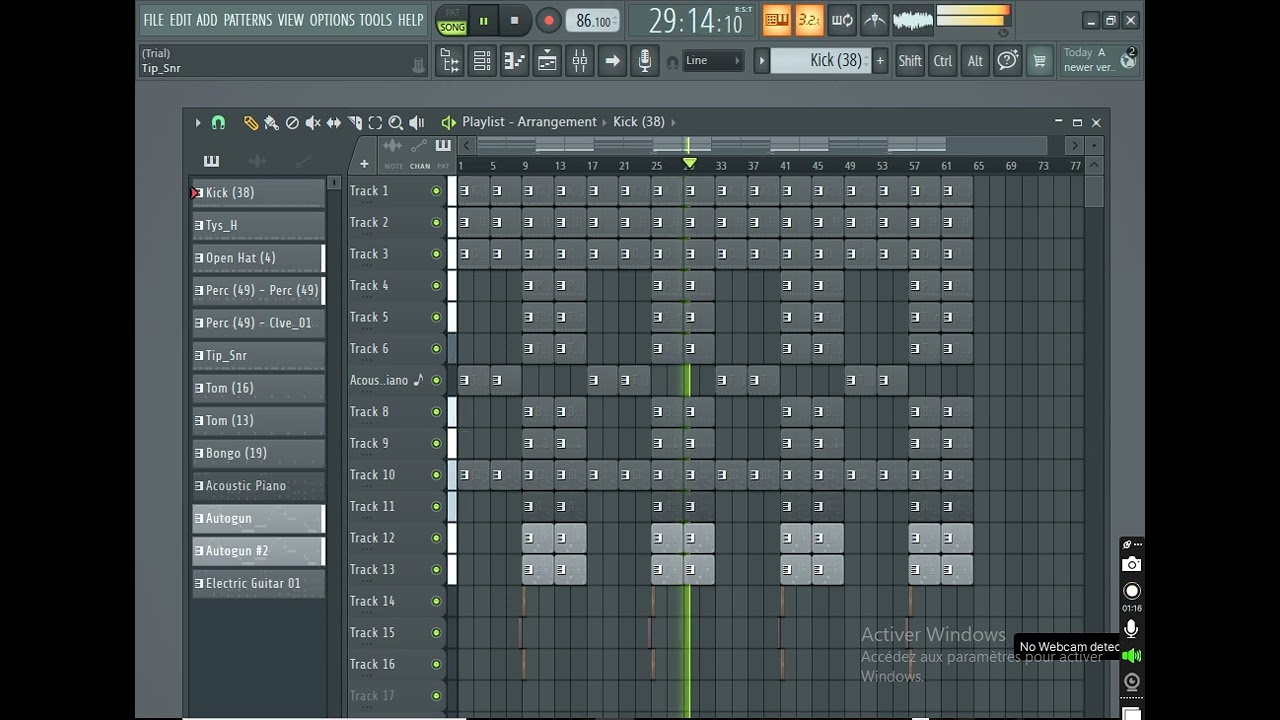Mute Track 13 using its green dot
1280x720 pixels.
[436, 570]
